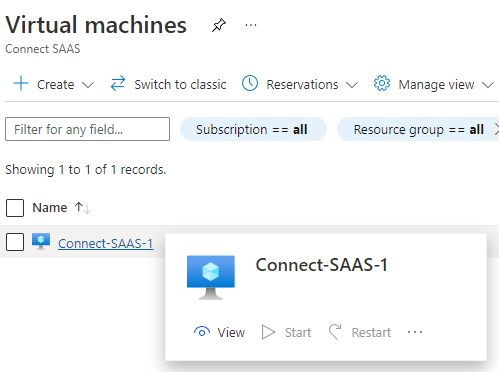
Task: Tick the checkbox for Connect-SAAS-1 row
Action: coord(15,242)
